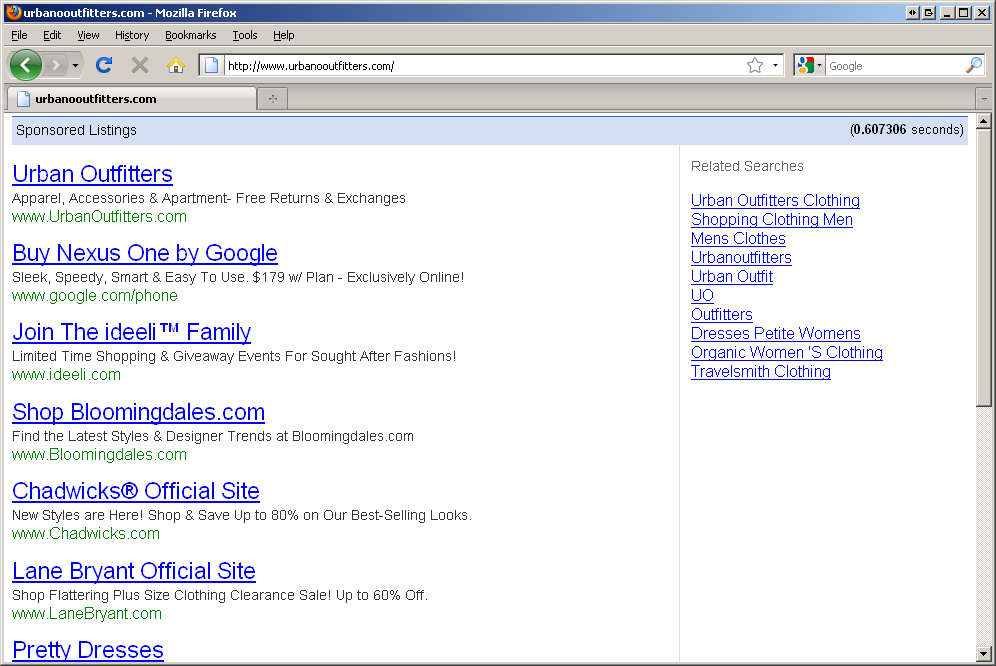Open the list all tabs dropdown
The width and height of the screenshot is (996, 666).
pos(984,99)
